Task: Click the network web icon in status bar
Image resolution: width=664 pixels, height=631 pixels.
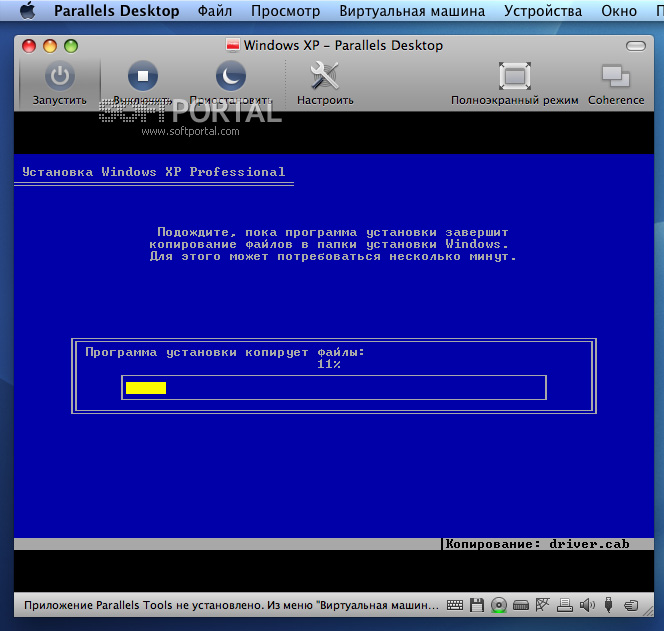Action: 542,605
